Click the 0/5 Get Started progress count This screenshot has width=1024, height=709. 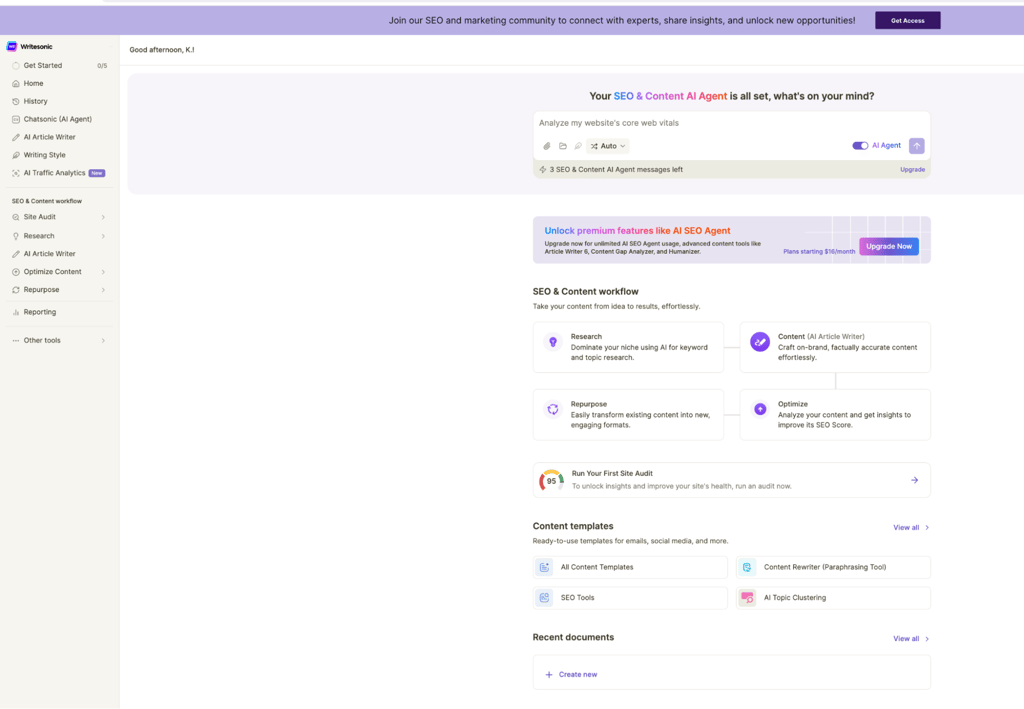102,66
